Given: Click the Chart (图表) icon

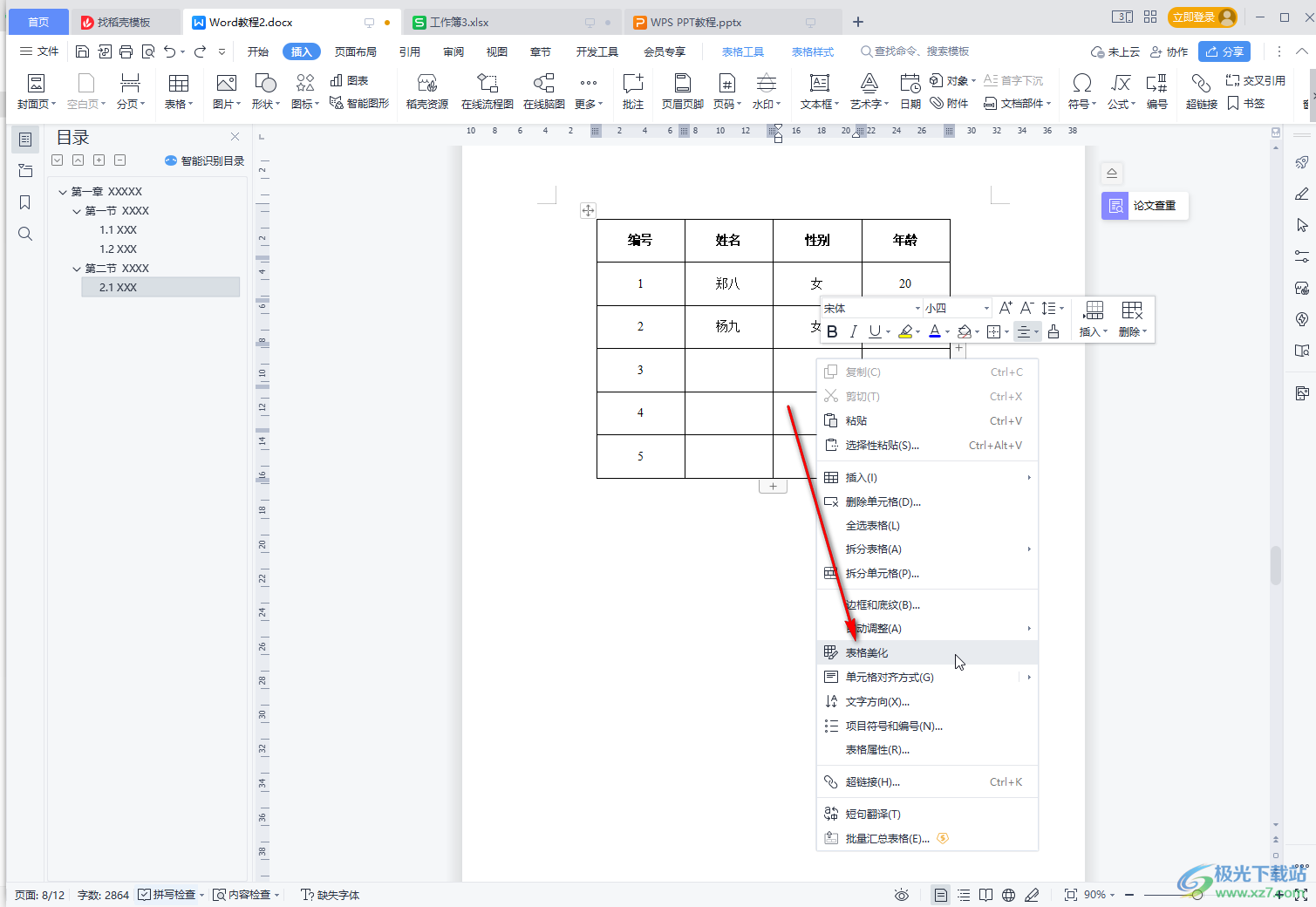Looking at the screenshot, I should point(349,80).
